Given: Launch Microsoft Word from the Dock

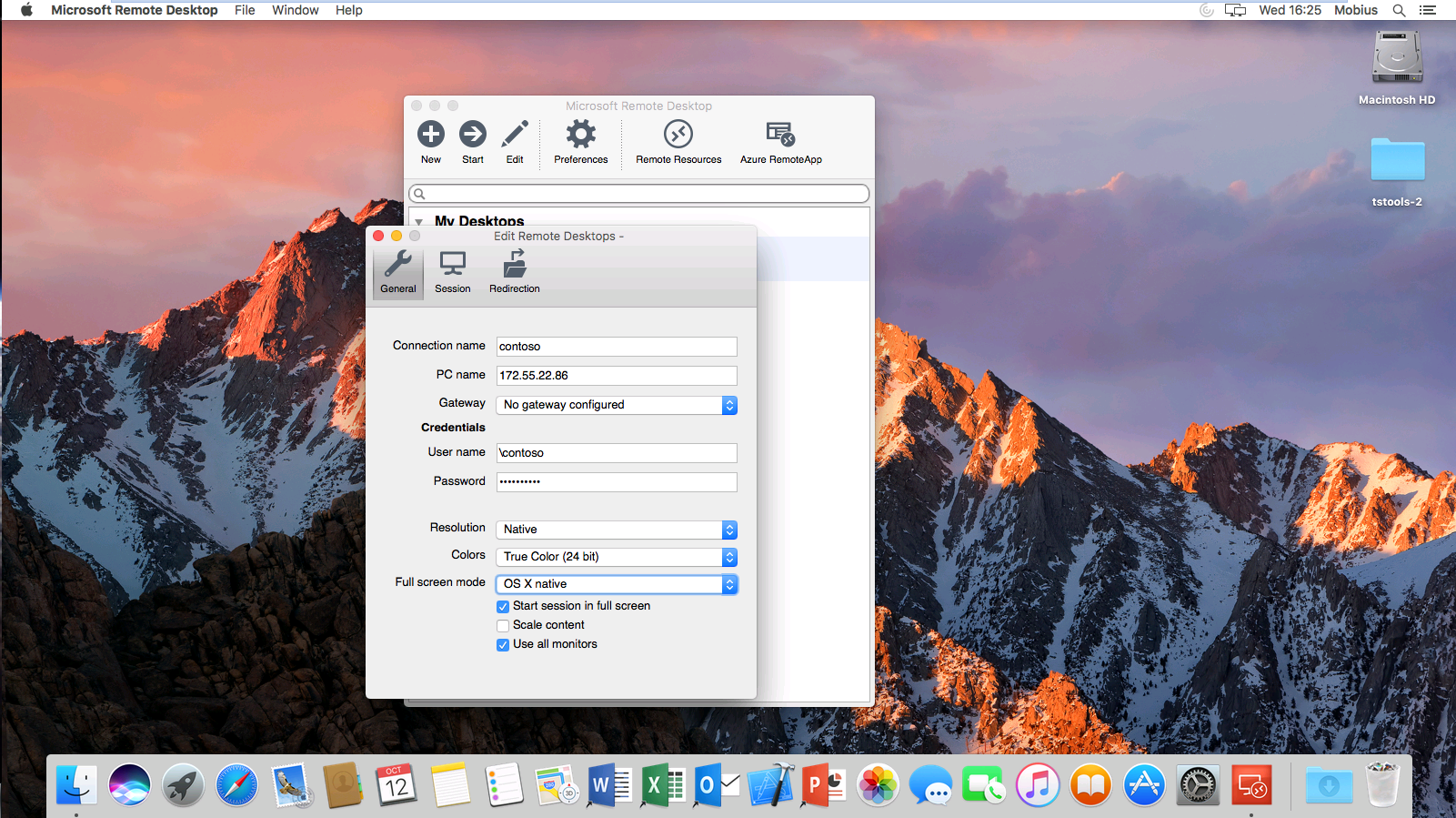Looking at the screenshot, I should pos(609,784).
